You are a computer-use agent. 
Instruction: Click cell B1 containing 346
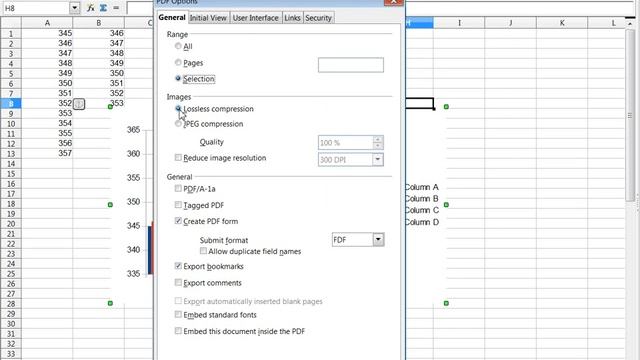[98, 33]
